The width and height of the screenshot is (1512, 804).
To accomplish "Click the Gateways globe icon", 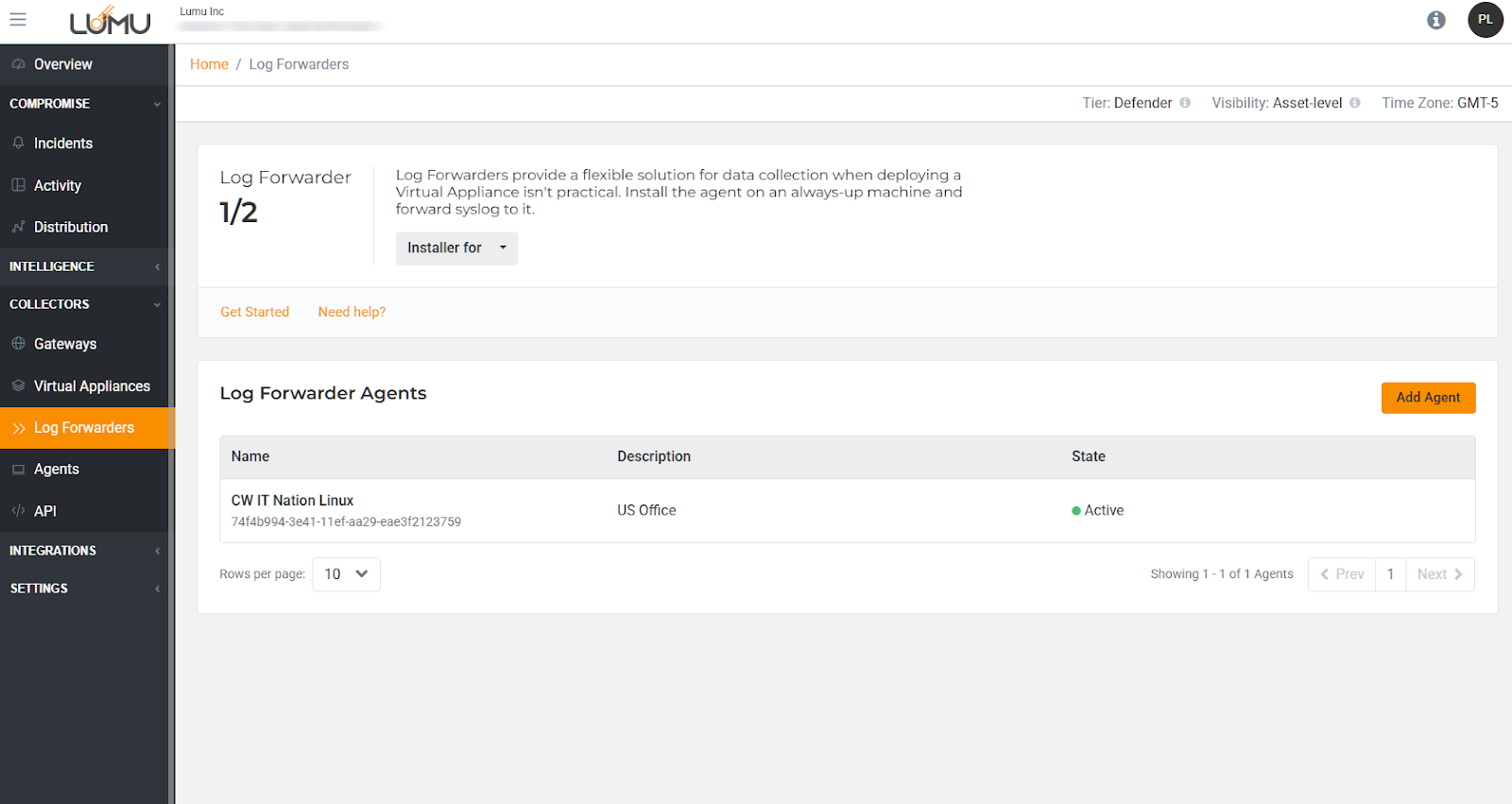I will coord(18,344).
